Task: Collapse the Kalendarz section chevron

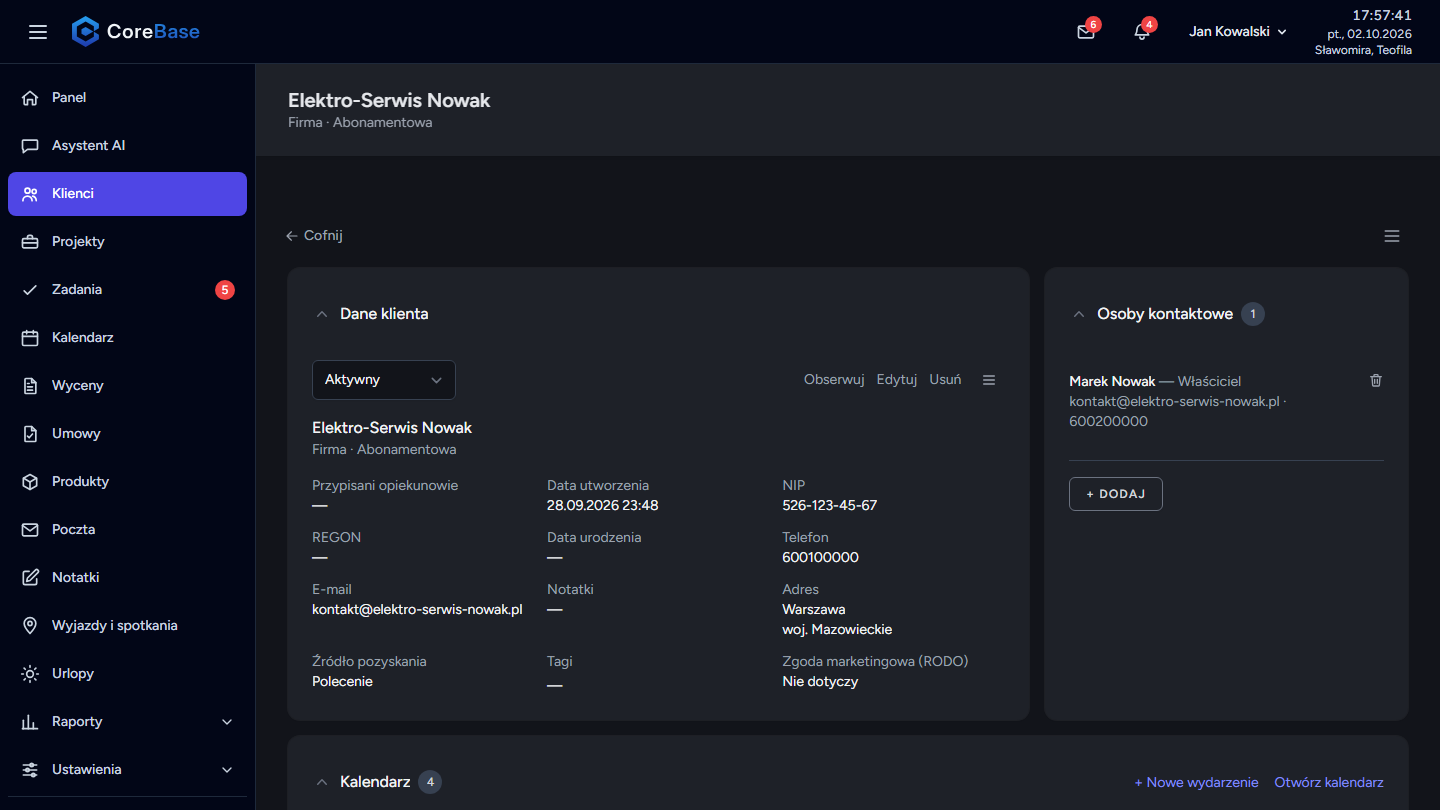Action: [x=322, y=782]
